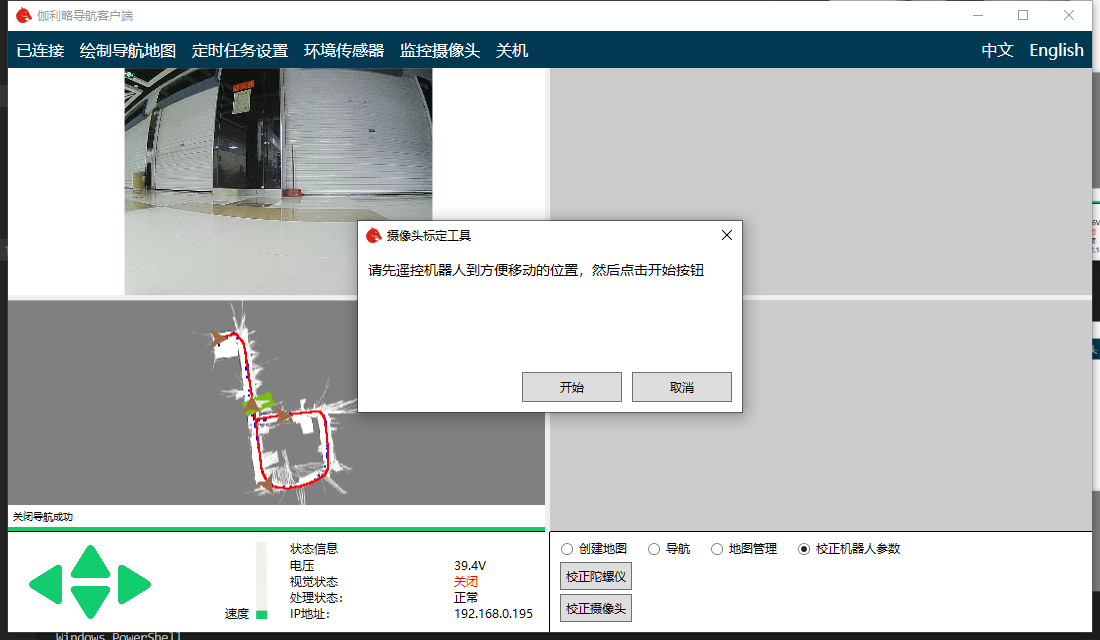Click the red bird icon in dialog title

click(373, 236)
